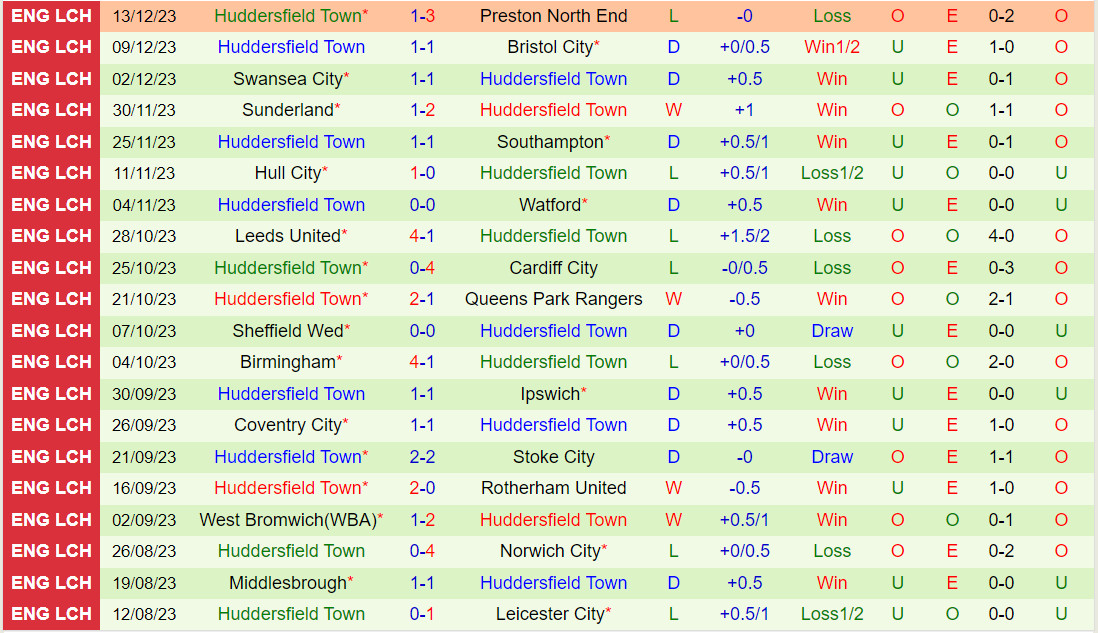Open Swansea City team link
The image size is (1098, 633).
[288, 78]
